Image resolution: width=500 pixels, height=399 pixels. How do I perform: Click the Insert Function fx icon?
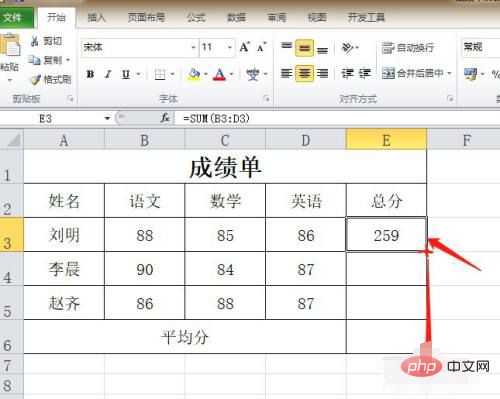(165, 118)
